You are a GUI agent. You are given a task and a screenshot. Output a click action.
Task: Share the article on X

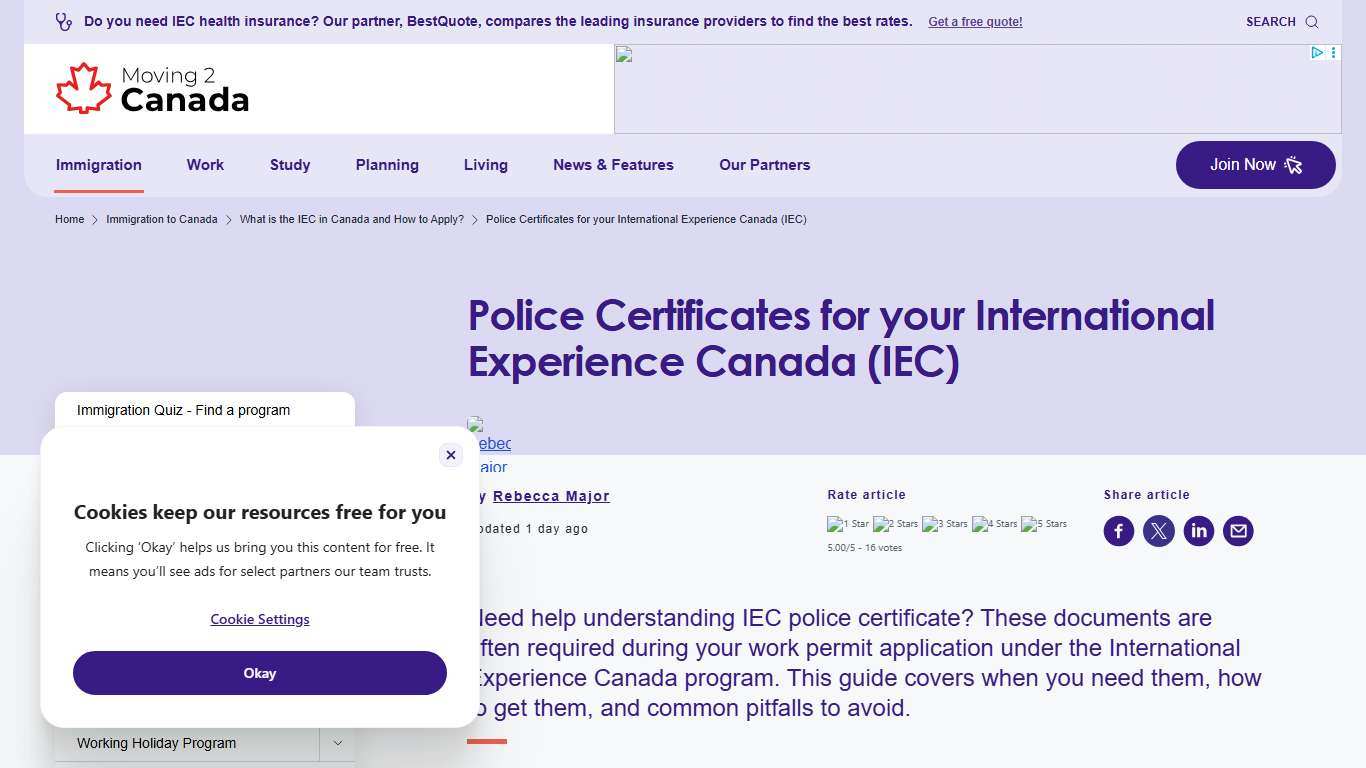pyautogui.click(x=1158, y=531)
